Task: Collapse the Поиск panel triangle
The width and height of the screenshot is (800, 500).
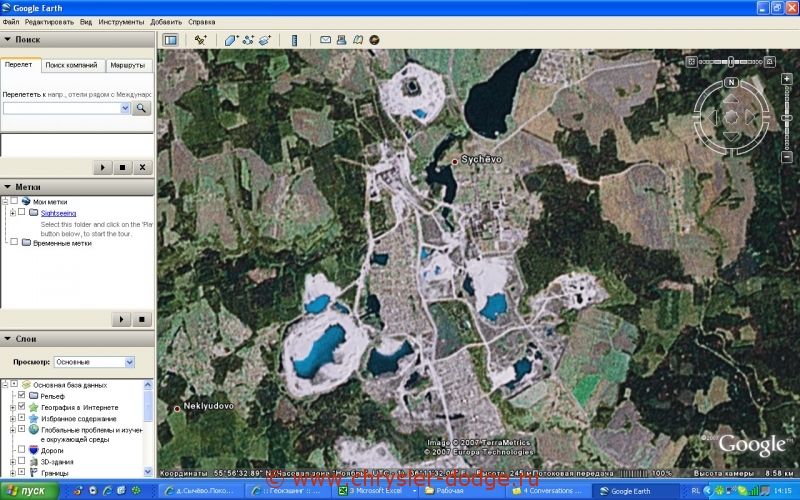Action: (7, 39)
